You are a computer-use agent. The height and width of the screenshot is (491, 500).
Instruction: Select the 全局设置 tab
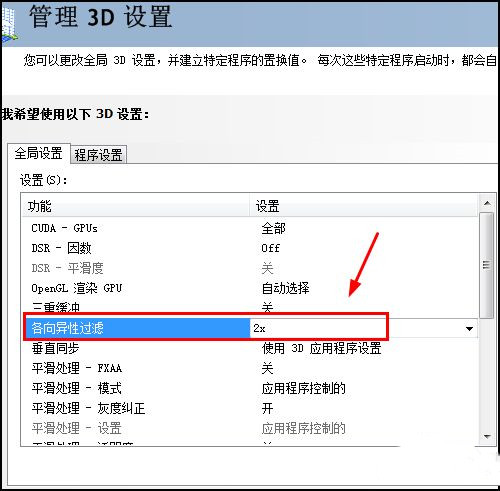(39, 154)
